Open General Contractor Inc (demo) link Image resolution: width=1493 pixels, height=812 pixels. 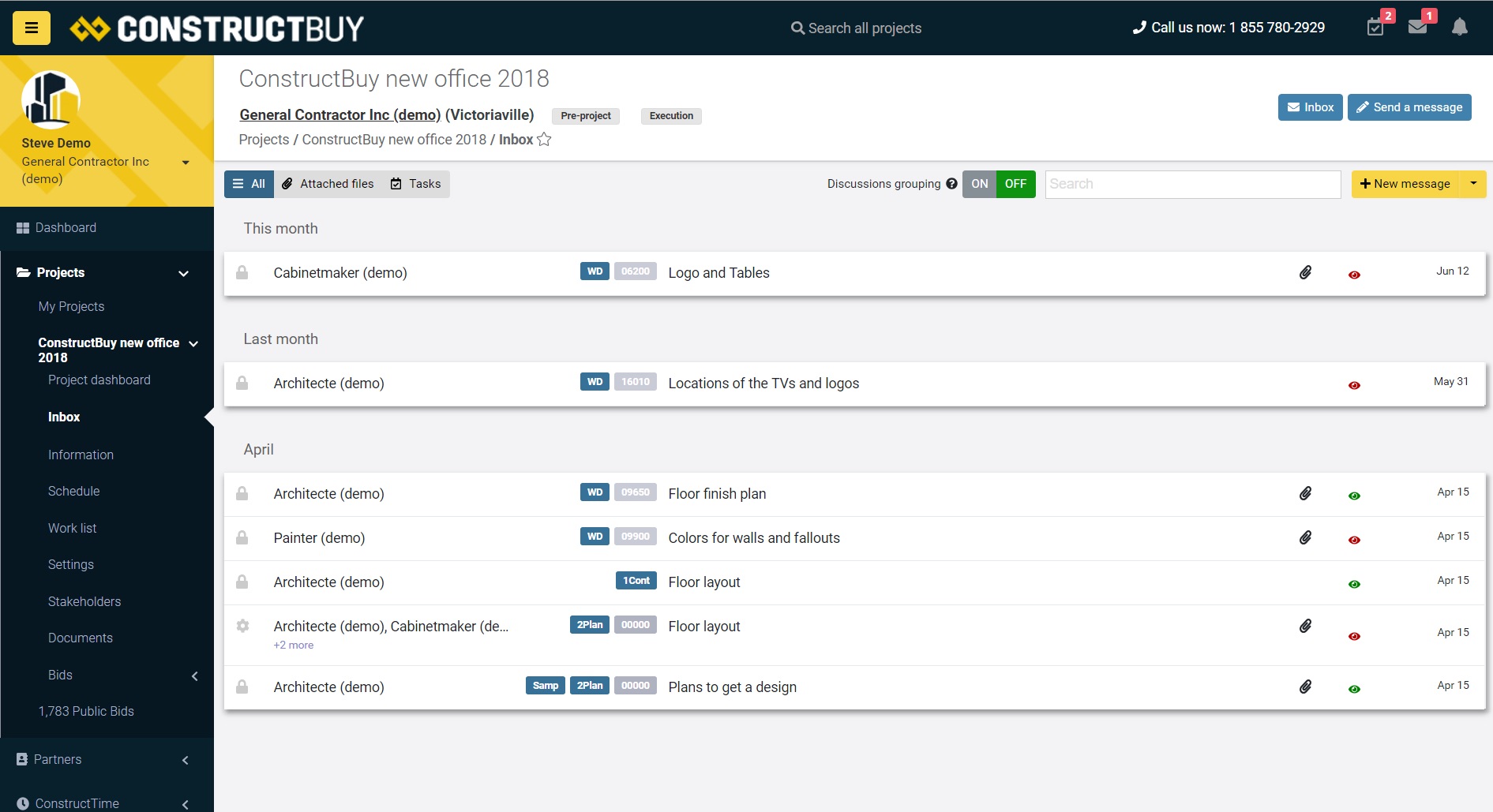click(339, 115)
